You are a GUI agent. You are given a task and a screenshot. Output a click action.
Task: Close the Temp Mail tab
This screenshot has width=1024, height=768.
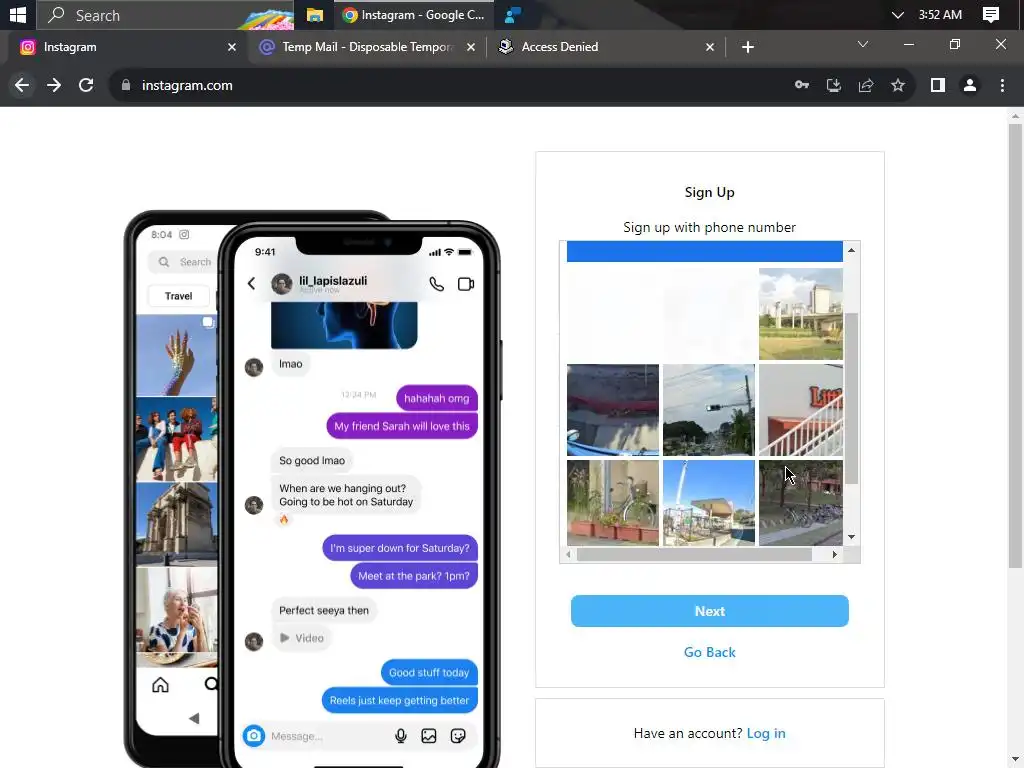point(470,47)
